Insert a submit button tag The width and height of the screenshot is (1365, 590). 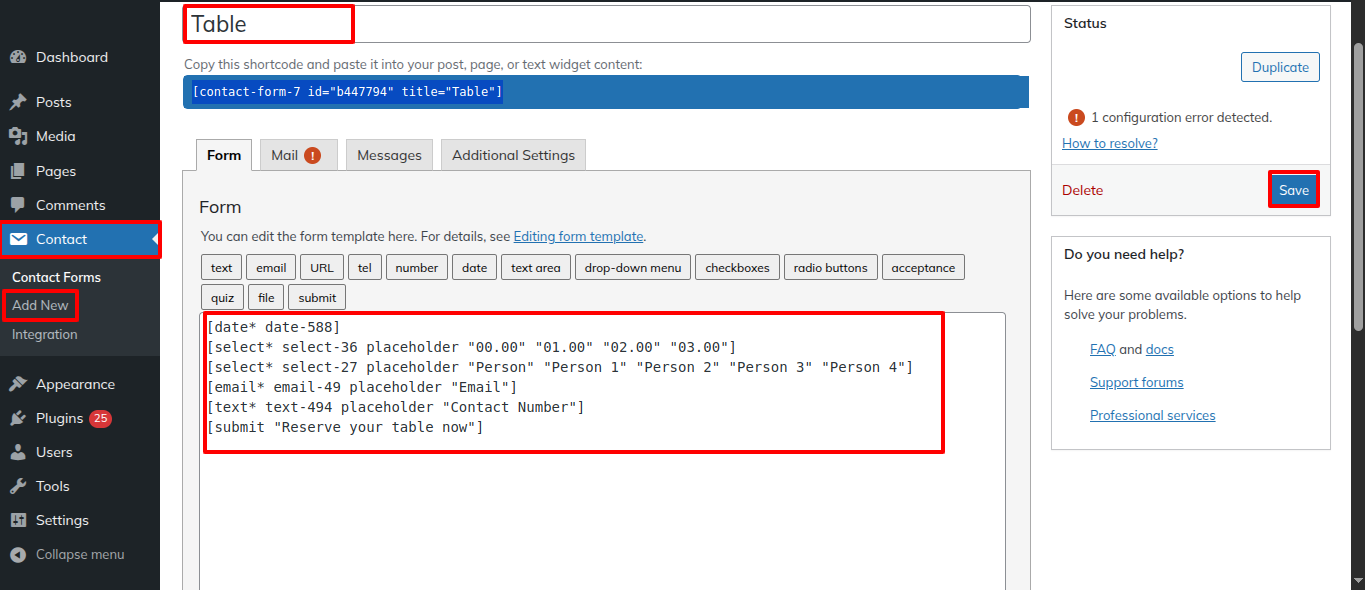317,297
